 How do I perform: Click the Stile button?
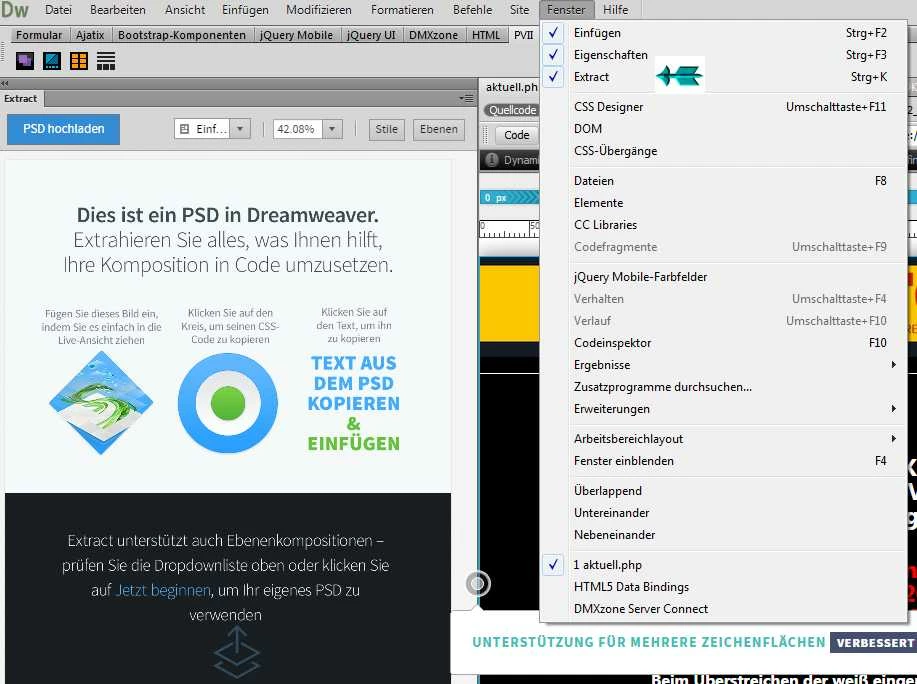coord(386,129)
